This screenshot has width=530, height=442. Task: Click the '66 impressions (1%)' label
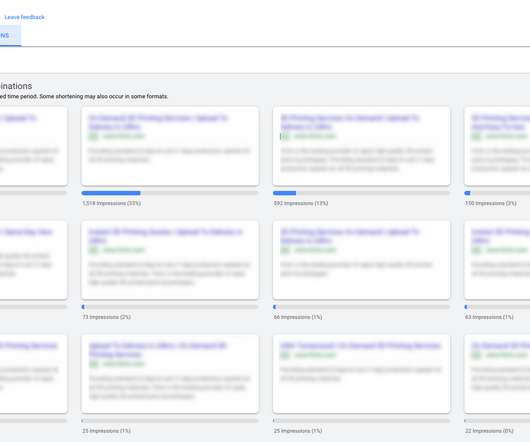[298, 317]
